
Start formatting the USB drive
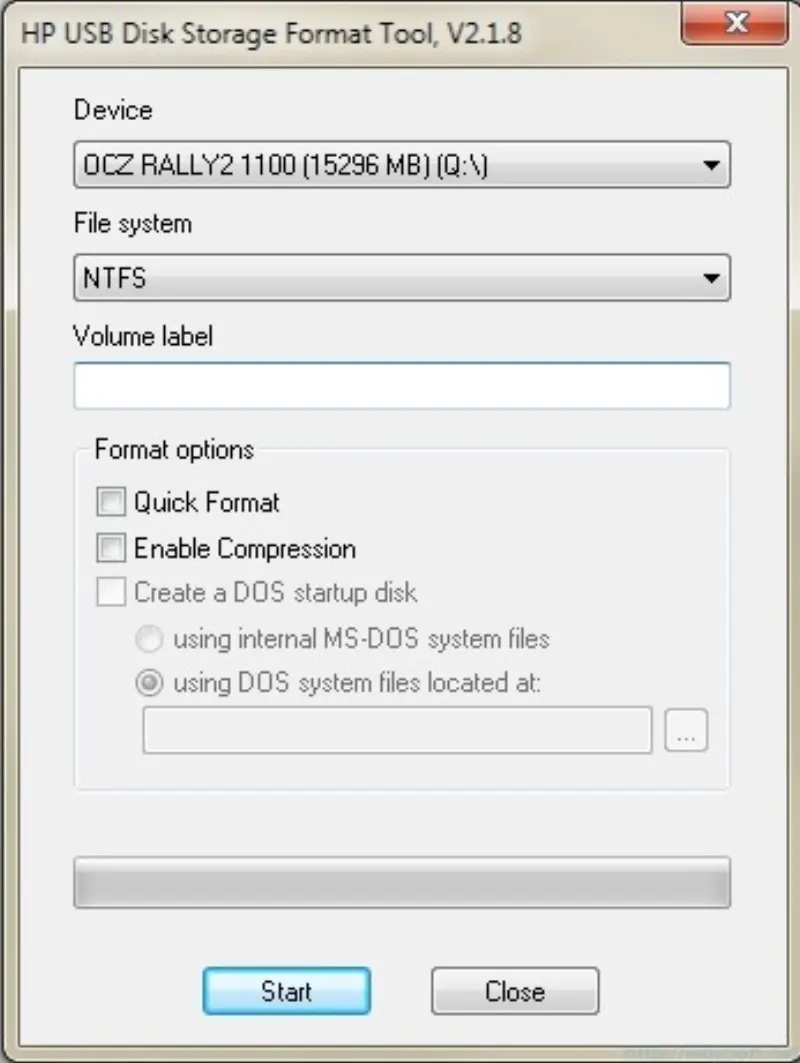286,992
